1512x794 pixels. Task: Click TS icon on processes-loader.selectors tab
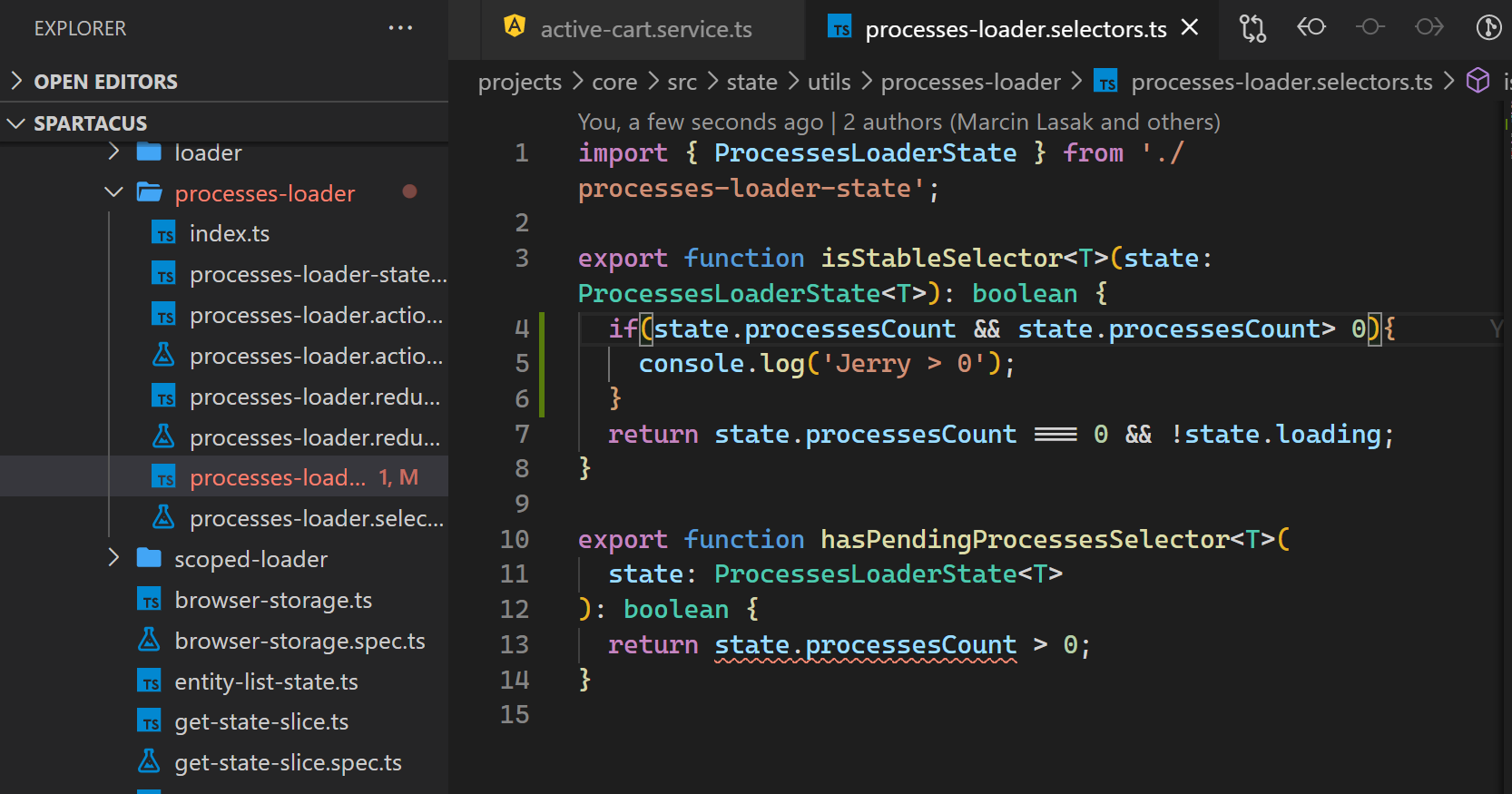(839, 28)
